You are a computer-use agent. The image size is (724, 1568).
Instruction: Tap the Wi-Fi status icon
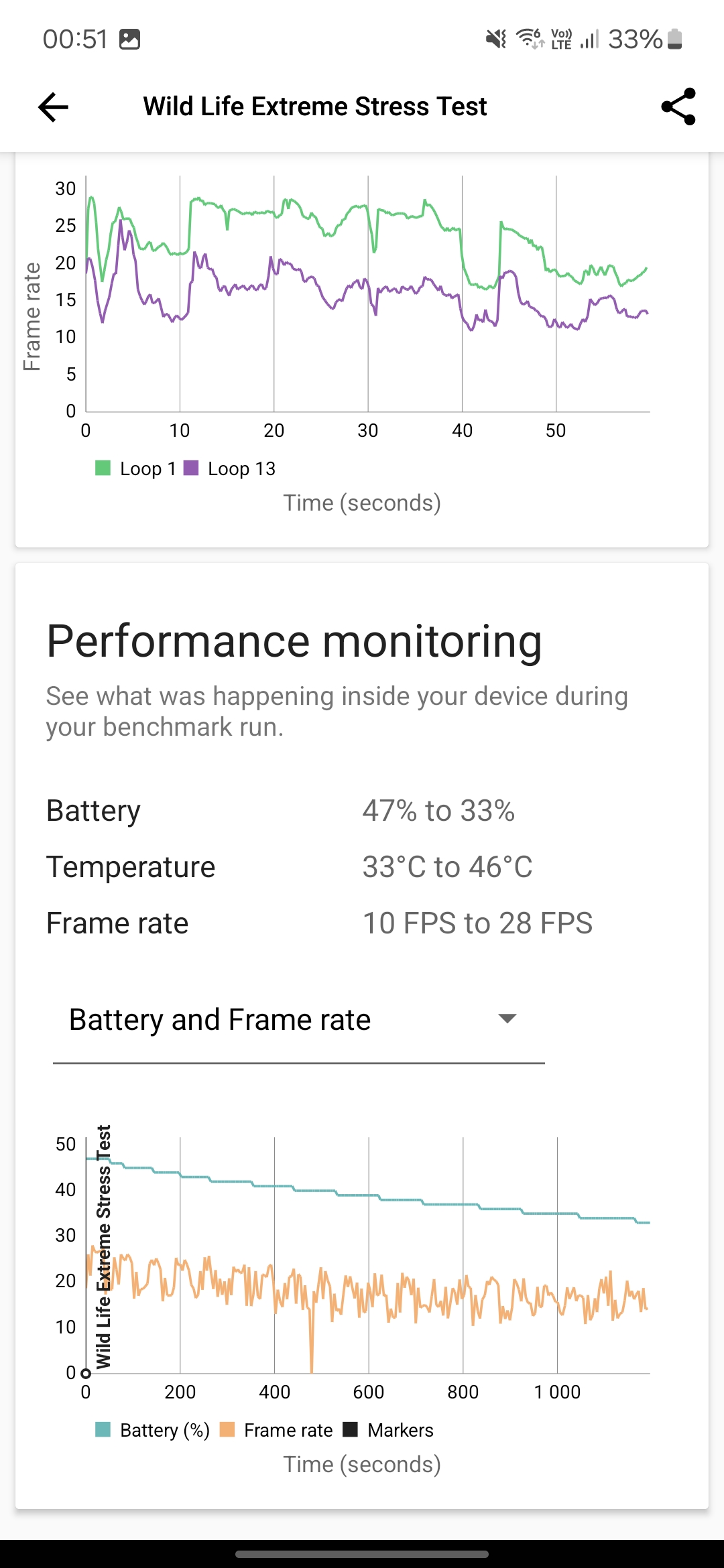(530, 39)
